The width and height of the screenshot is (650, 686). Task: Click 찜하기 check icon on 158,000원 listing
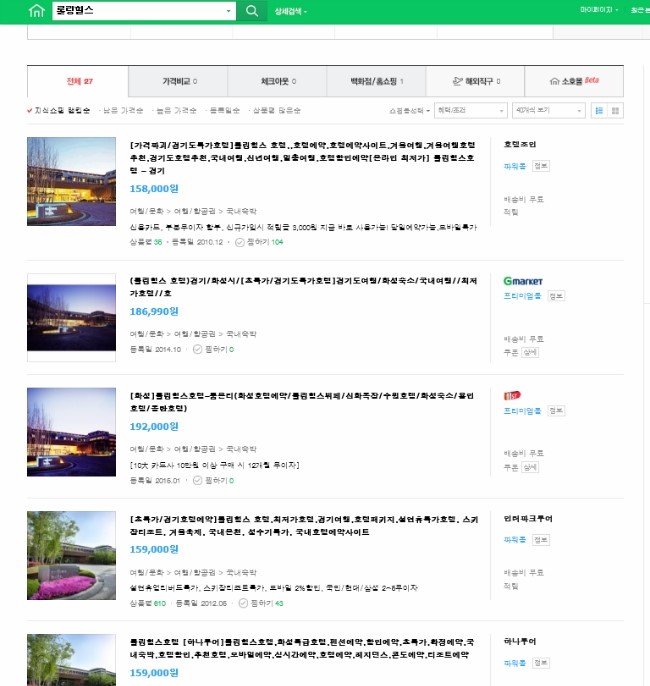click(x=240, y=242)
